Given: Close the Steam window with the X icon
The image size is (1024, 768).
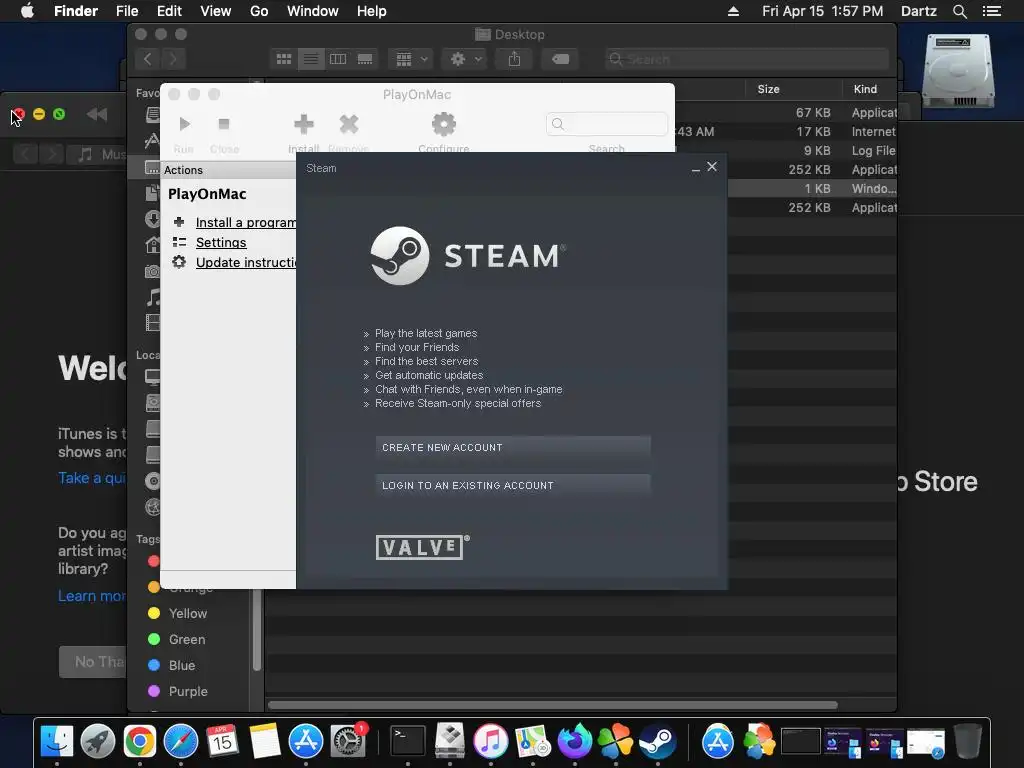Looking at the screenshot, I should point(712,167).
